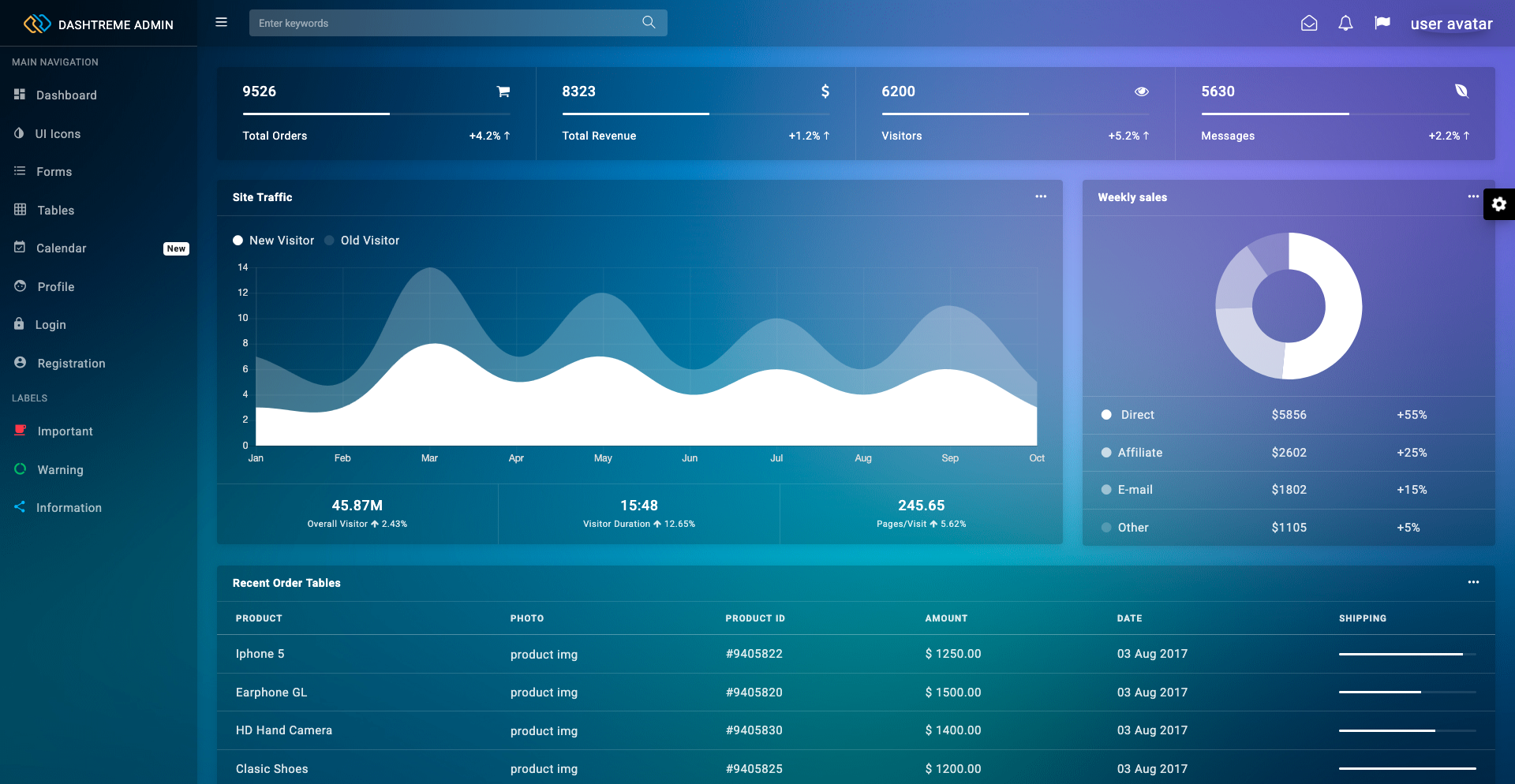Viewport: 1515px width, 784px height.
Task: Open the settings gear theme switcher
Action: point(1498,204)
